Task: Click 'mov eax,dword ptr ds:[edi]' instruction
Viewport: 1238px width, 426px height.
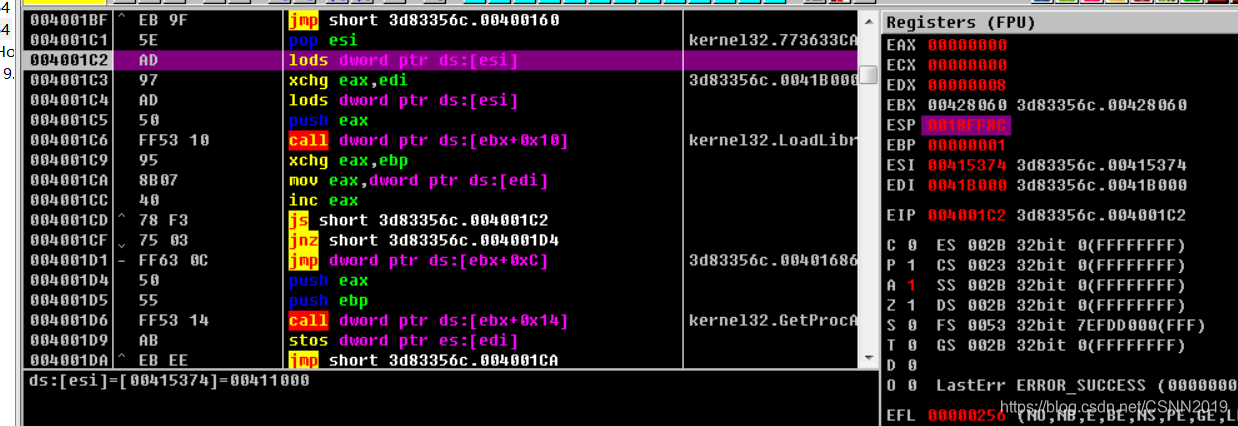Action: point(418,180)
